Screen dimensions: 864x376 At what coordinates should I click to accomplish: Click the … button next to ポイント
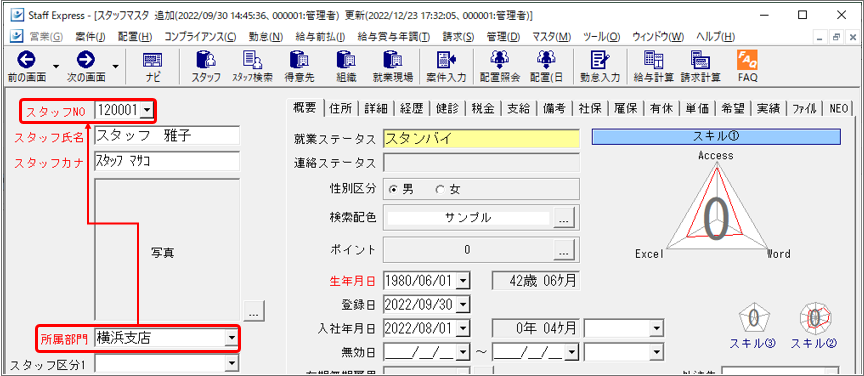coord(563,250)
